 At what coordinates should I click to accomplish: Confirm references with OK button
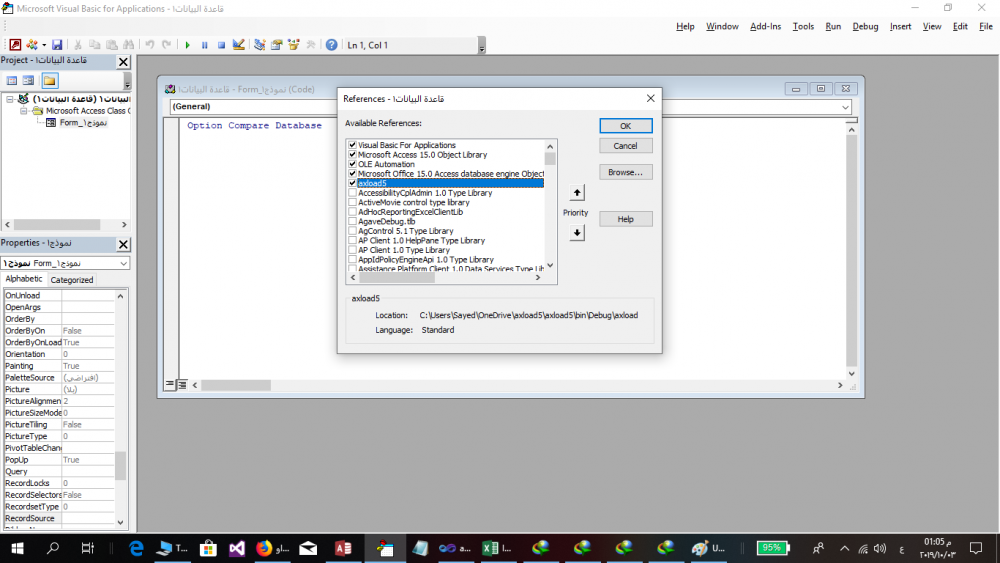point(626,126)
